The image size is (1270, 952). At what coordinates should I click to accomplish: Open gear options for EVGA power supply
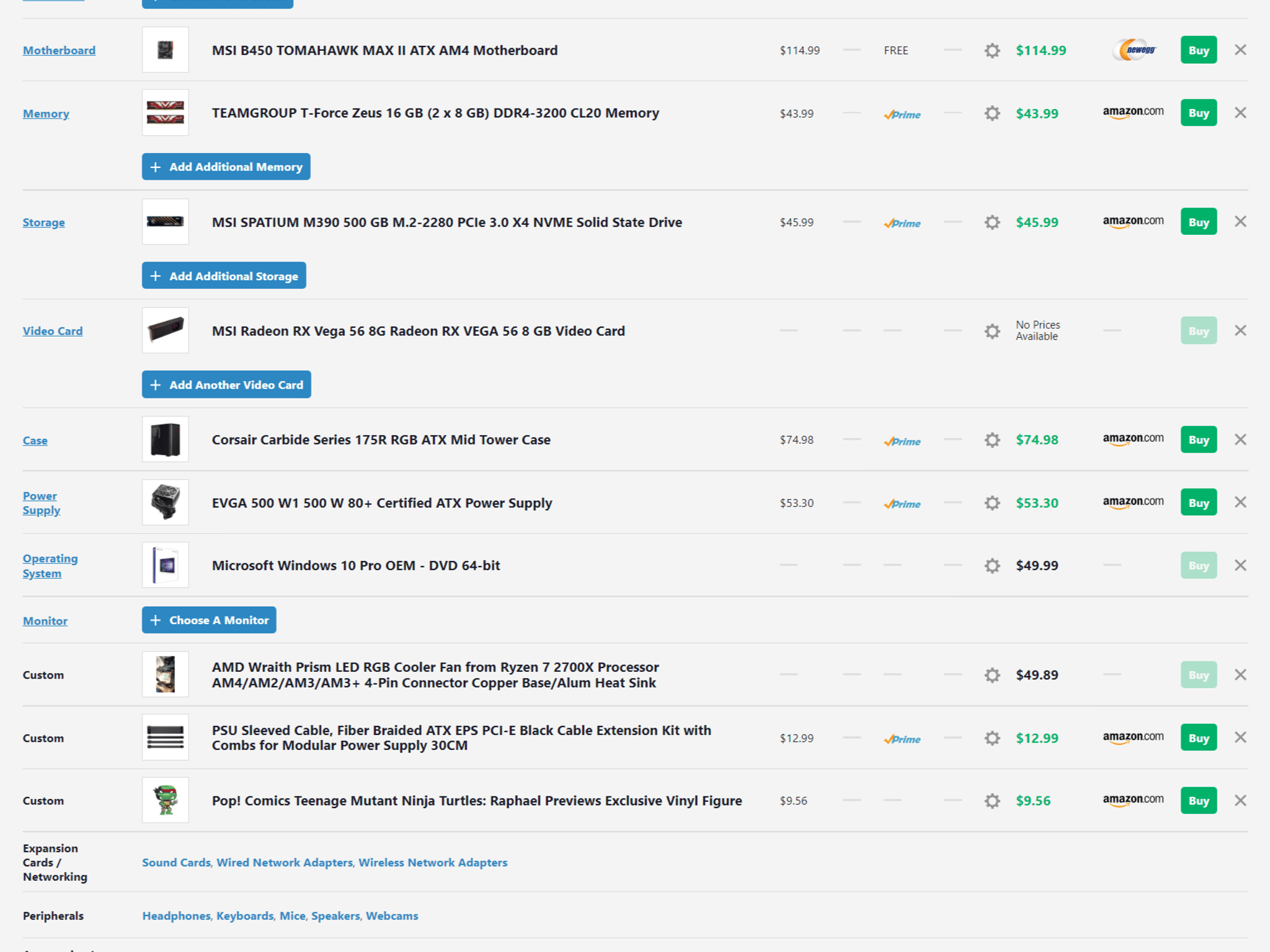[992, 503]
